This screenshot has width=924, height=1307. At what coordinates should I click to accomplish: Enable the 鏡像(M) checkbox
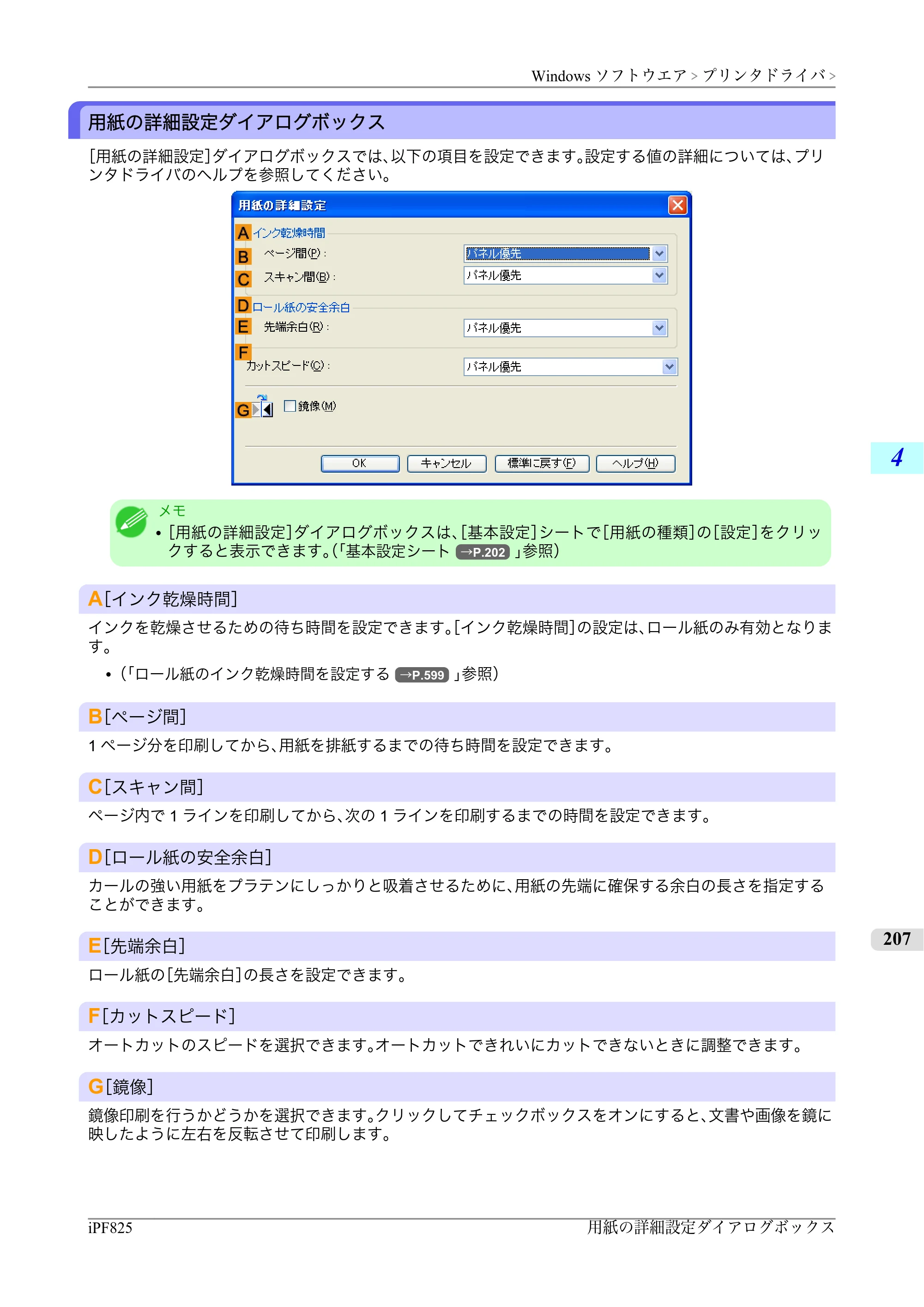(x=290, y=406)
